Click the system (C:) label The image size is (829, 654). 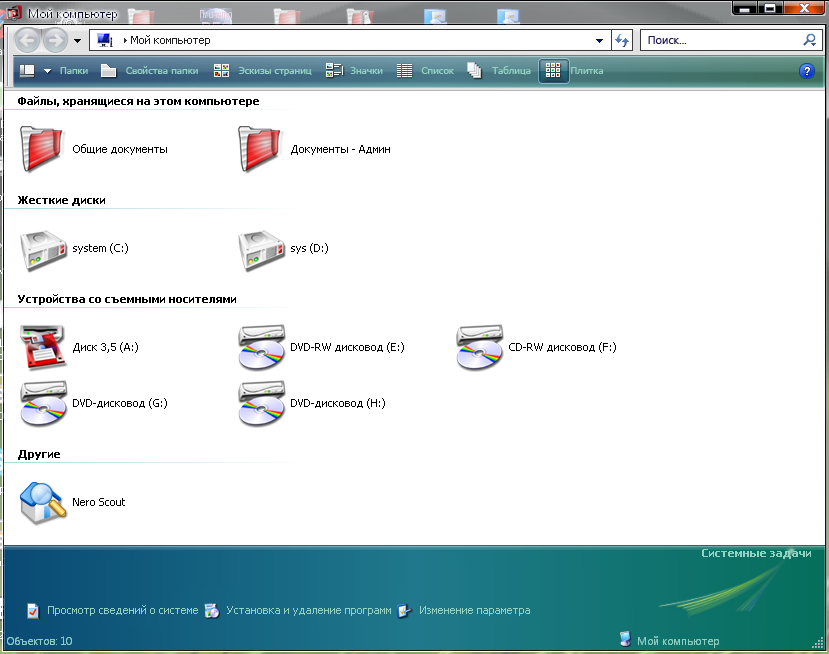100,248
